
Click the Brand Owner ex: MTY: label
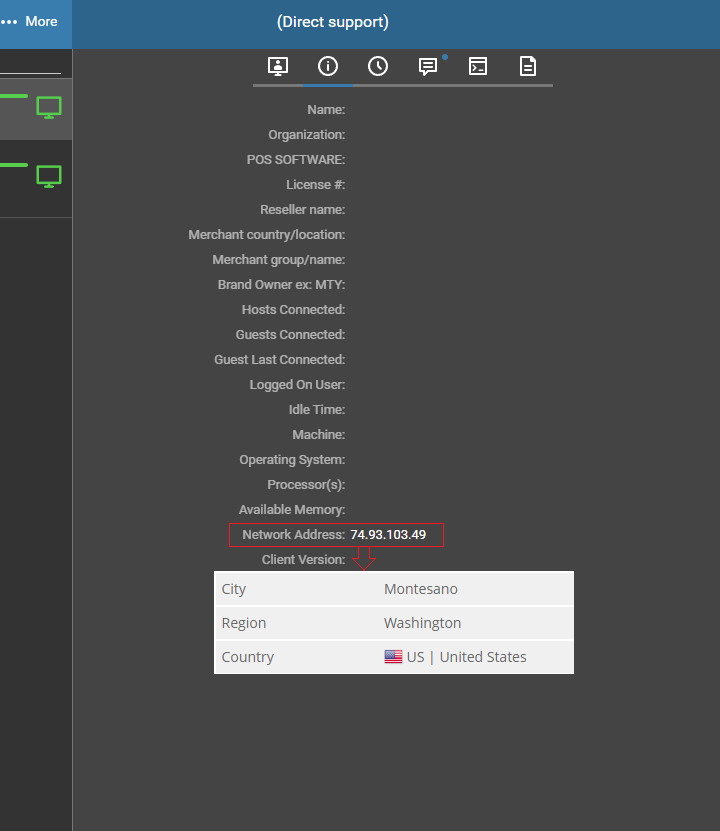coord(281,285)
